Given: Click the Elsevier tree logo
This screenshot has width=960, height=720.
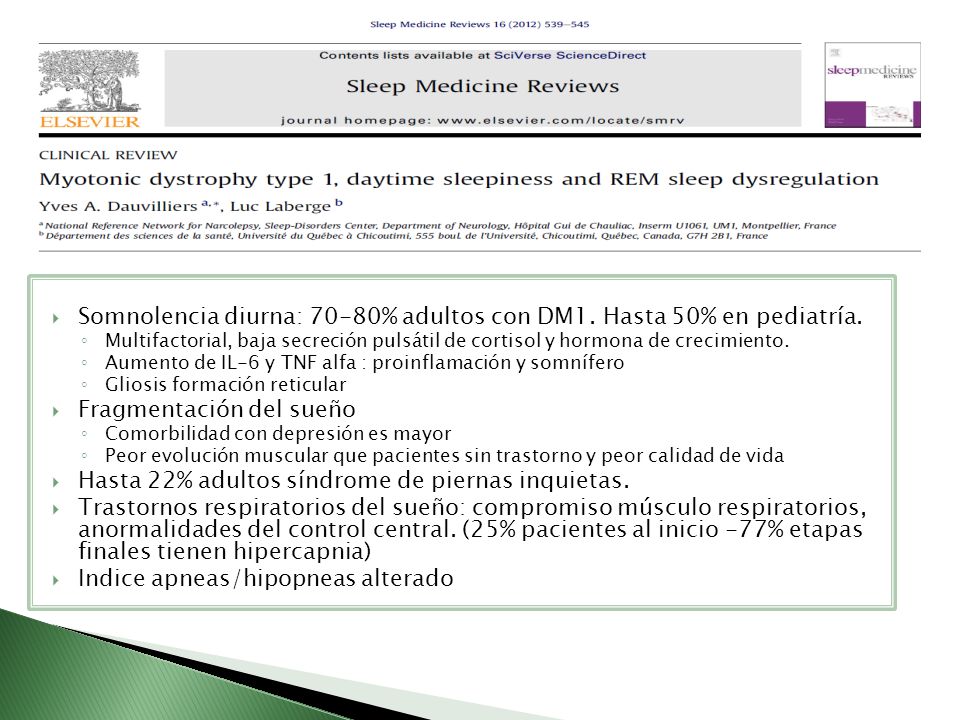Looking at the screenshot, I should click(89, 81).
